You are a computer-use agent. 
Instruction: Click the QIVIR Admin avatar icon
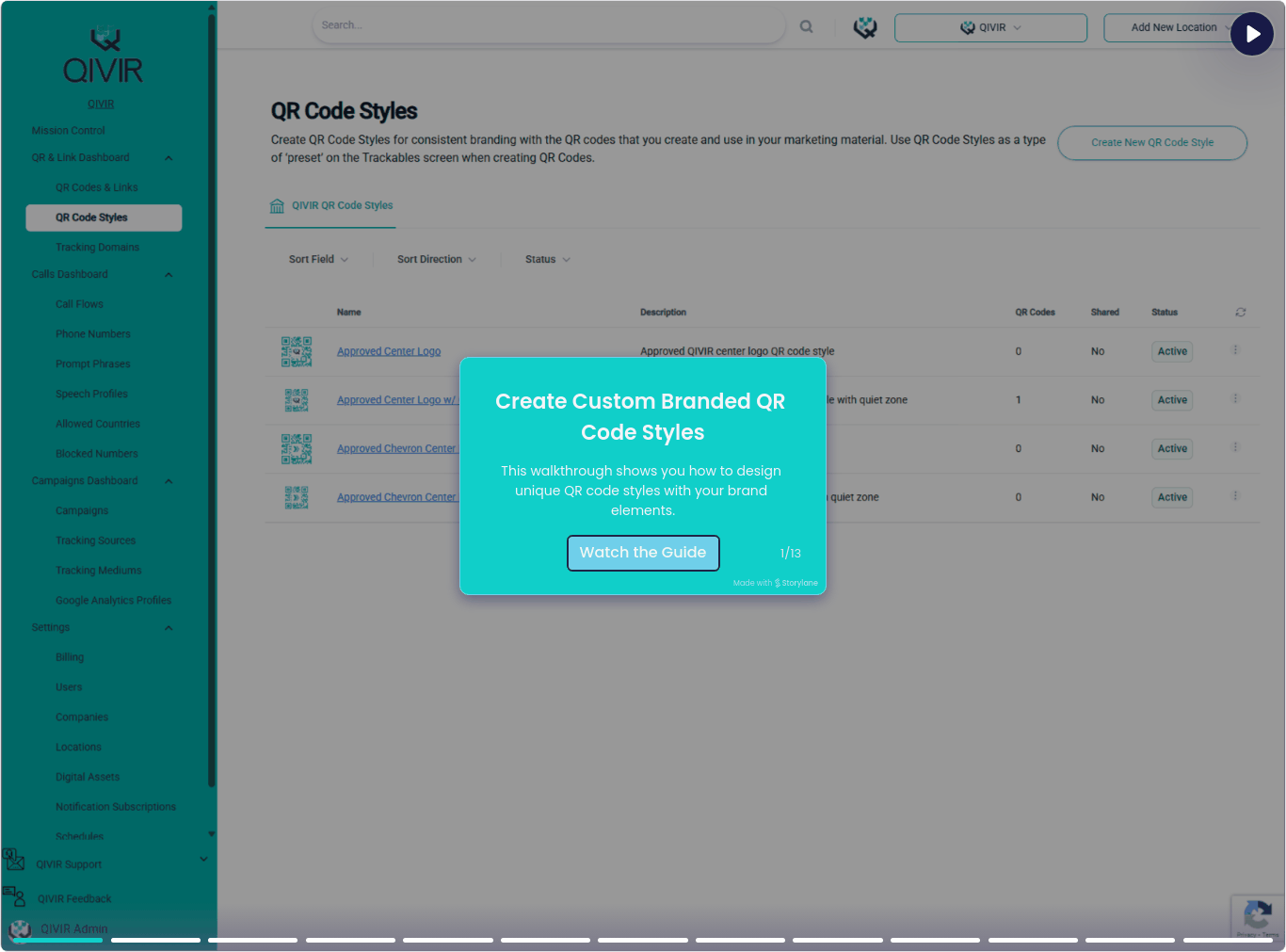tap(20, 929)
